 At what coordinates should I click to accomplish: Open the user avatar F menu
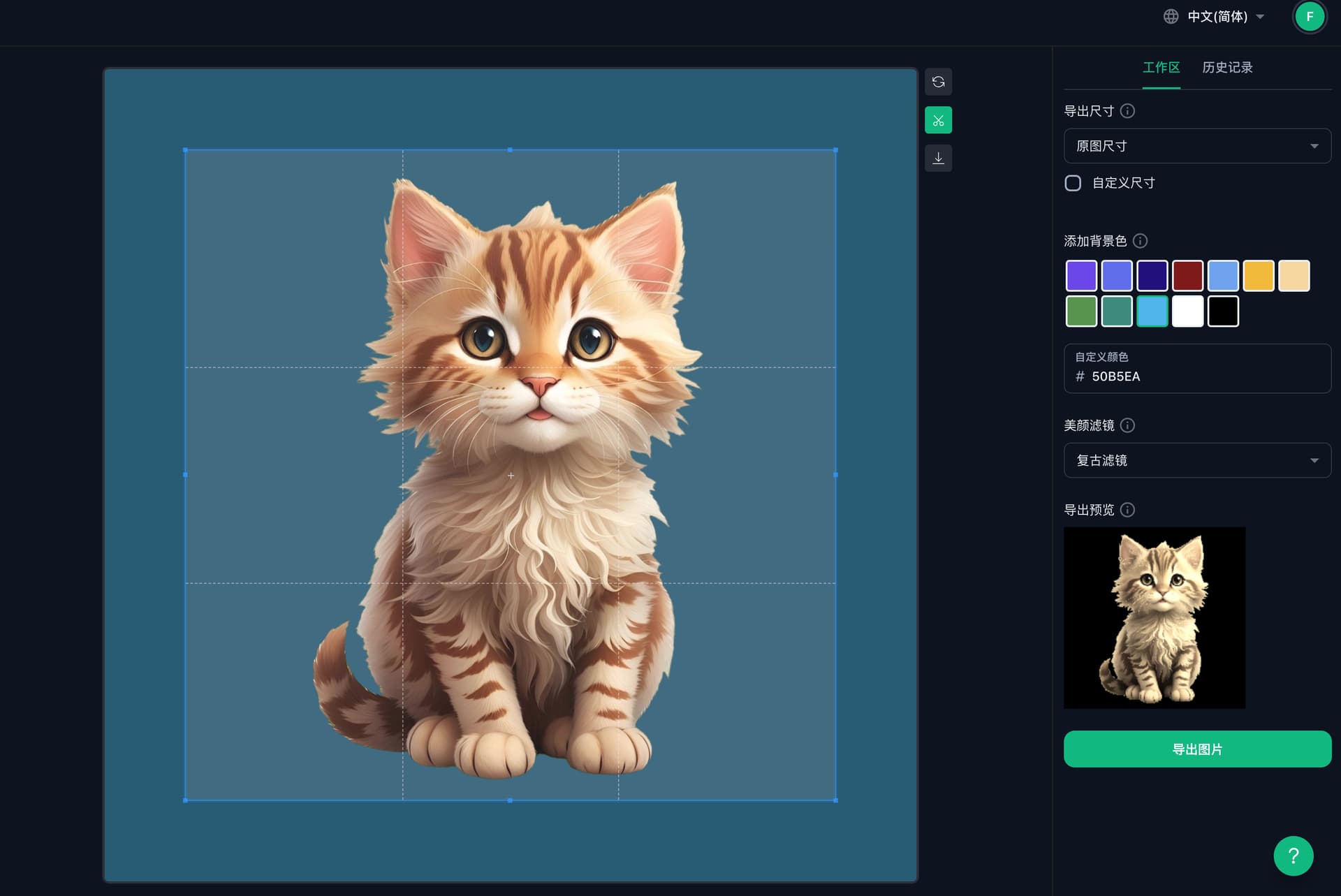pos(1310,16)
